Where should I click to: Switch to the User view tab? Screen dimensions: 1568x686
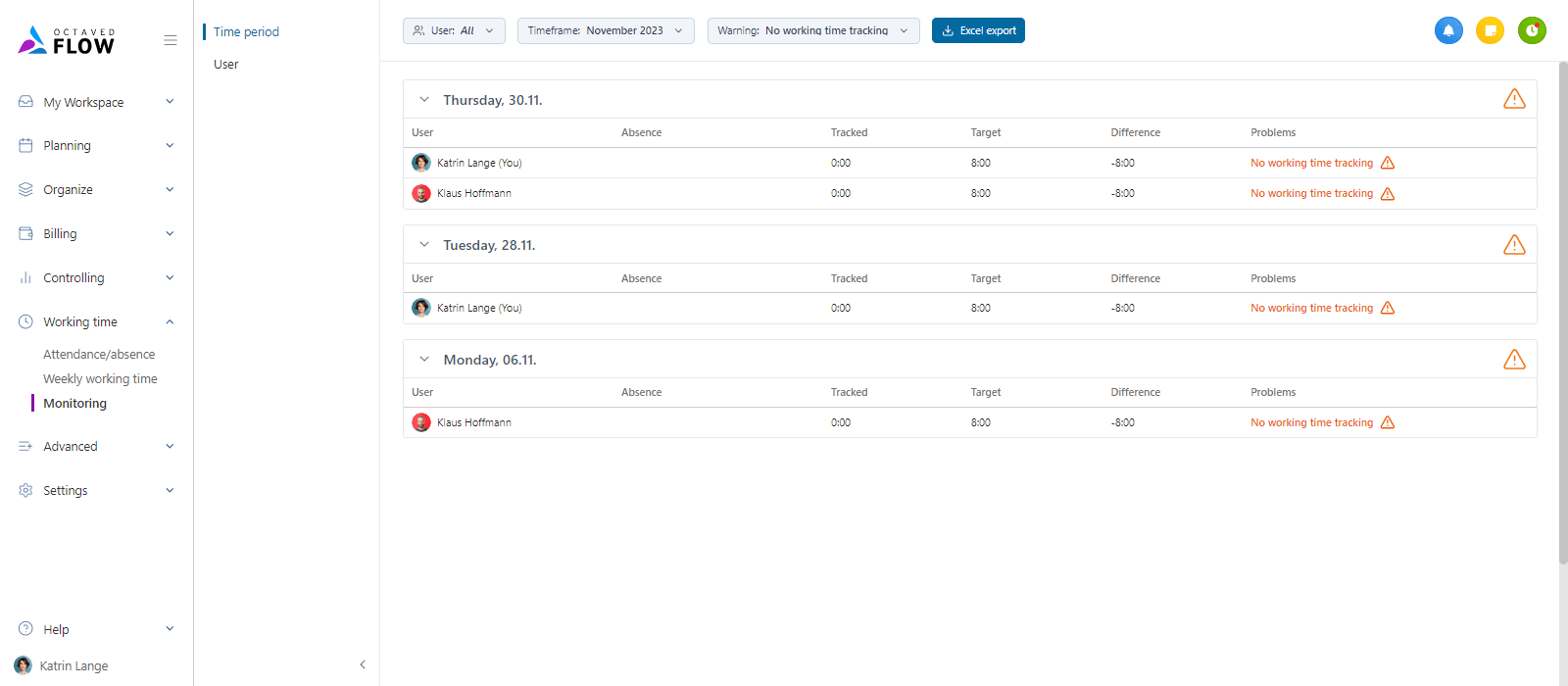pyautogui.click(x=226, y=65)
